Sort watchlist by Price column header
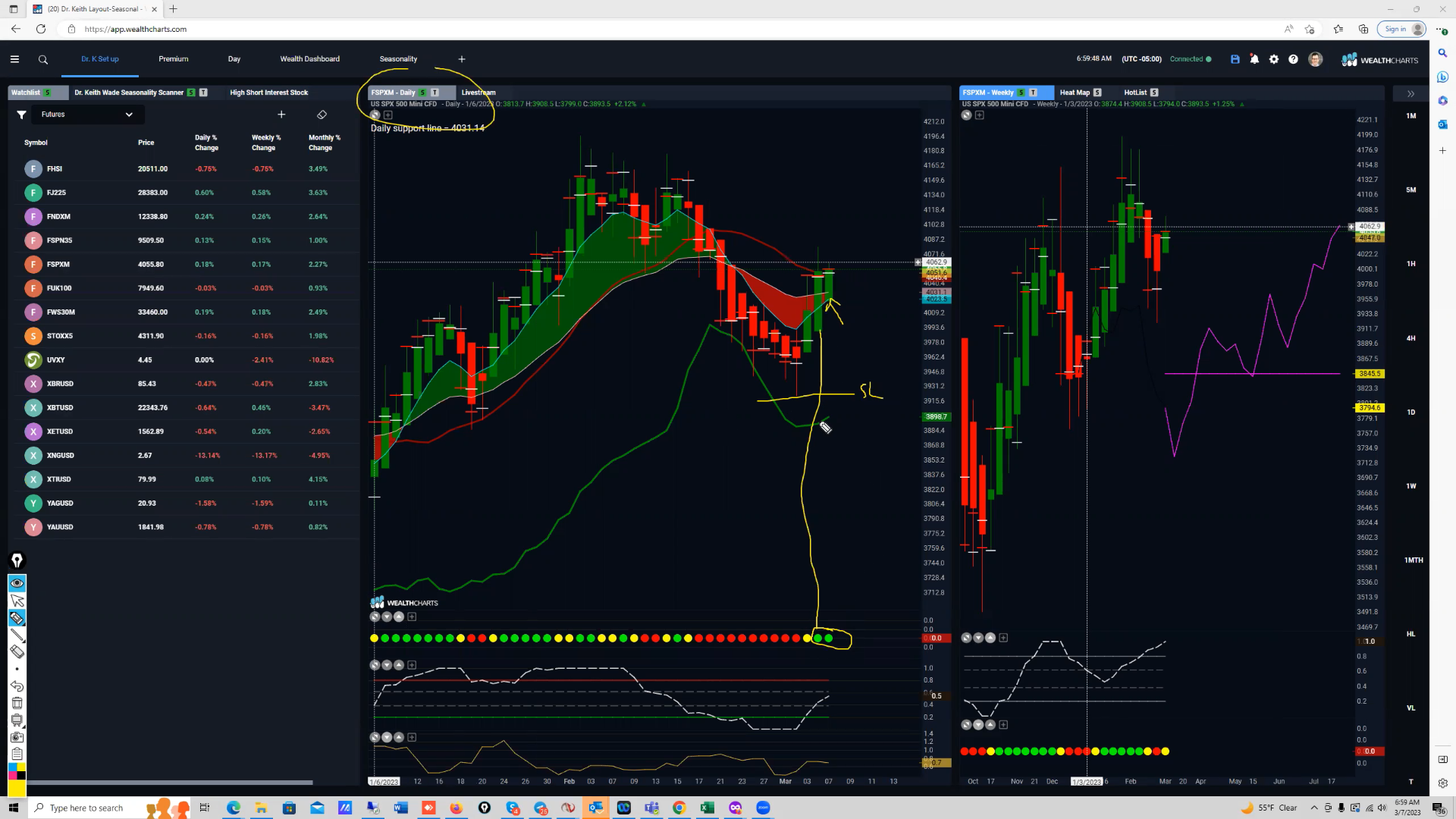 pyautogui.click(x=146, y=143)
